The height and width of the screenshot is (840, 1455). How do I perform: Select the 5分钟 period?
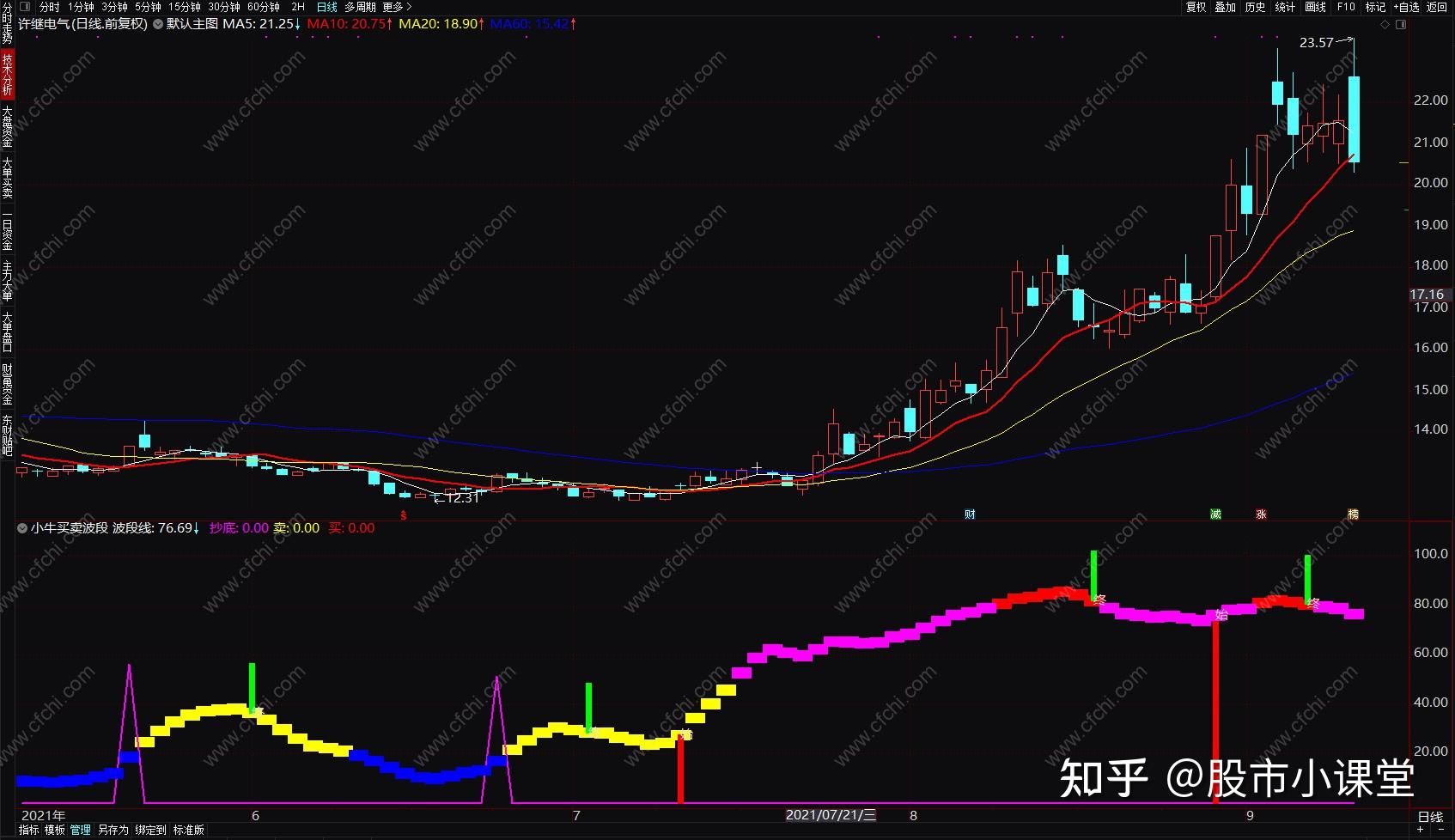click(x=148, y=7)
